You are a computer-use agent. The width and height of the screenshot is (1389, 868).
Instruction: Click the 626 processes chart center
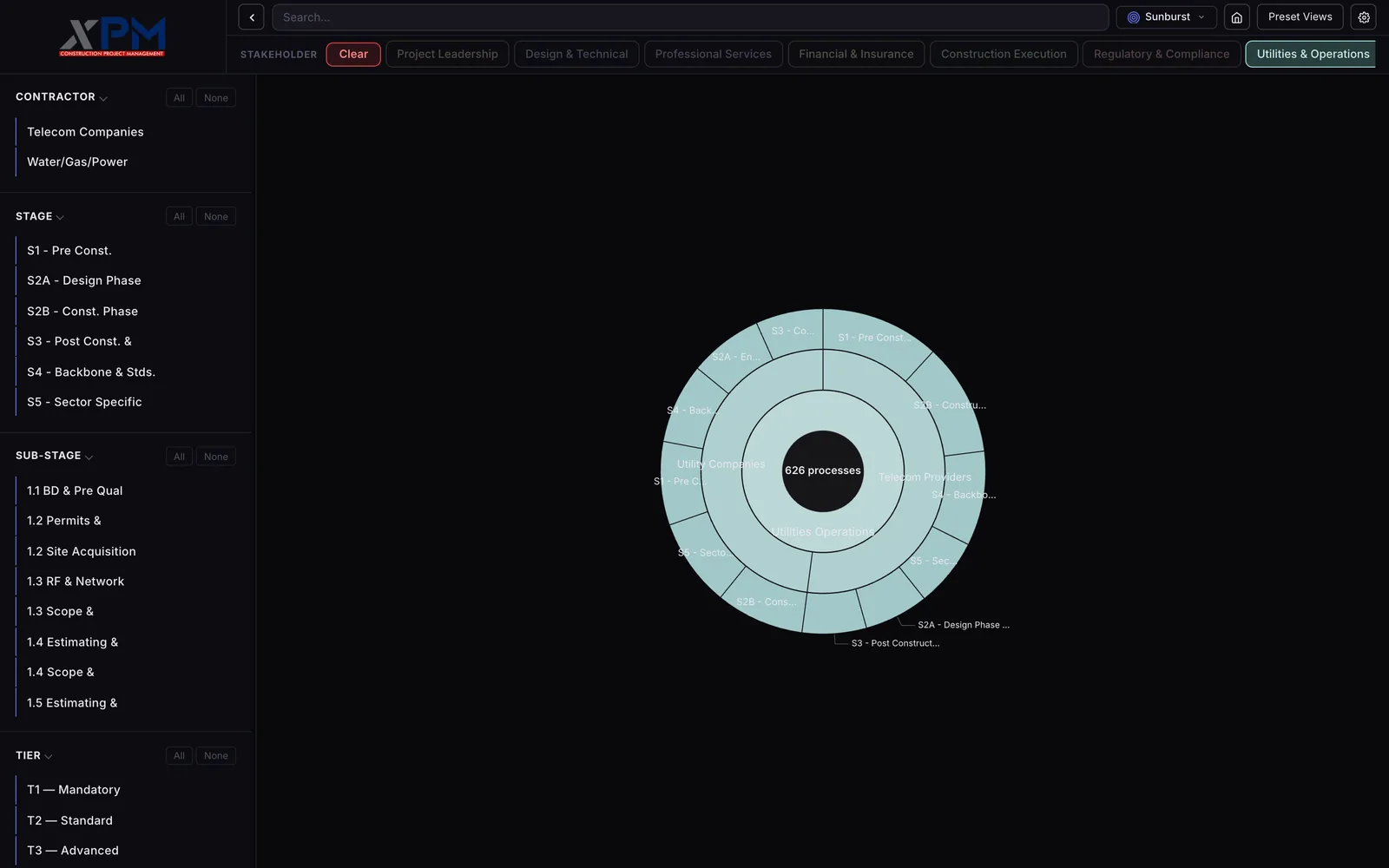(823, 470)
